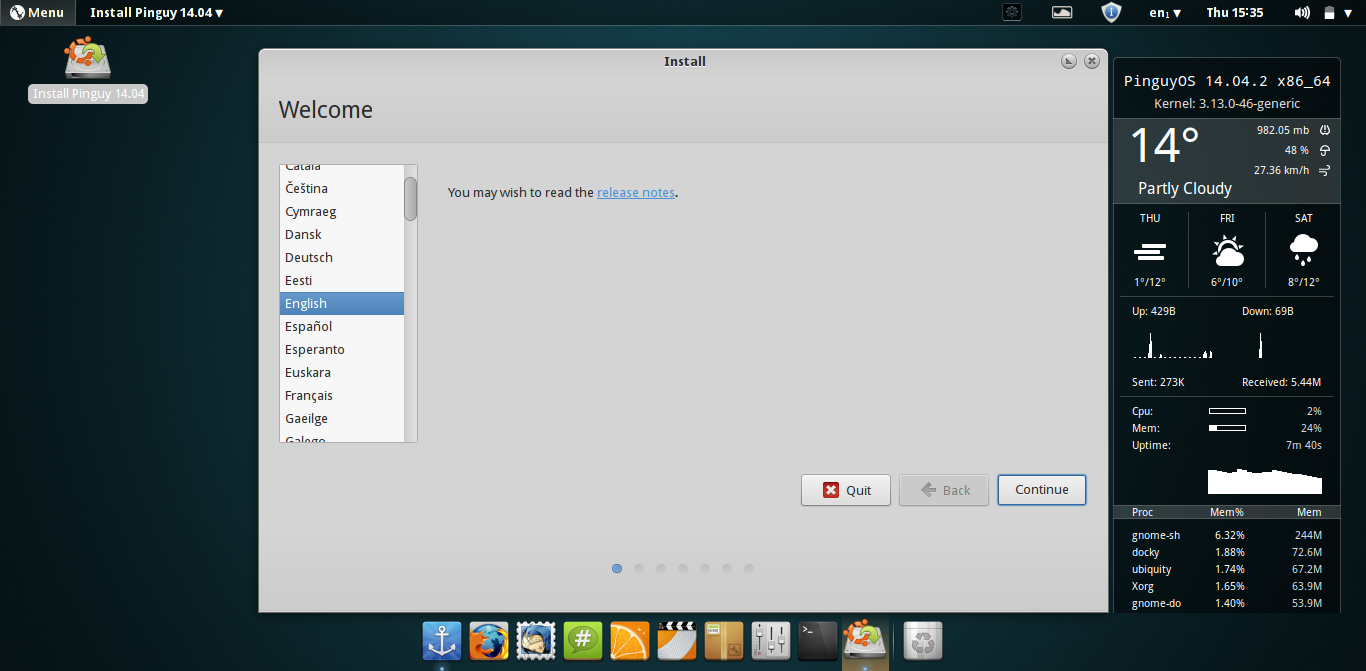Click the battery indicator in top panel
This screenshot has width=1366, height=671.
coord(1329,13)
